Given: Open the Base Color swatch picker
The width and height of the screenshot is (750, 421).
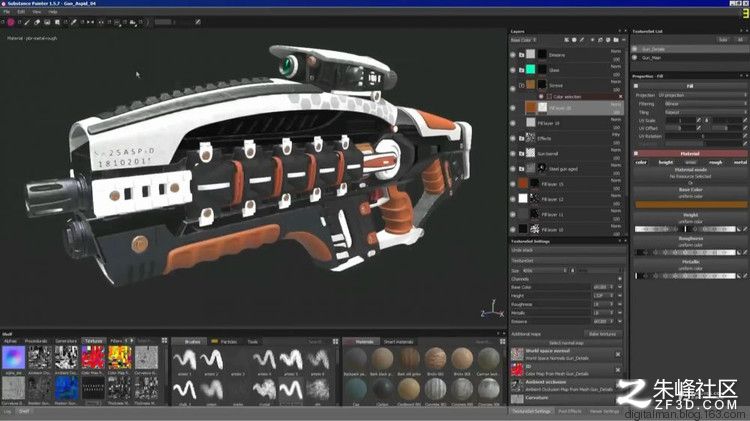Looking at the screenshot, I should click(x=691, y=204).
